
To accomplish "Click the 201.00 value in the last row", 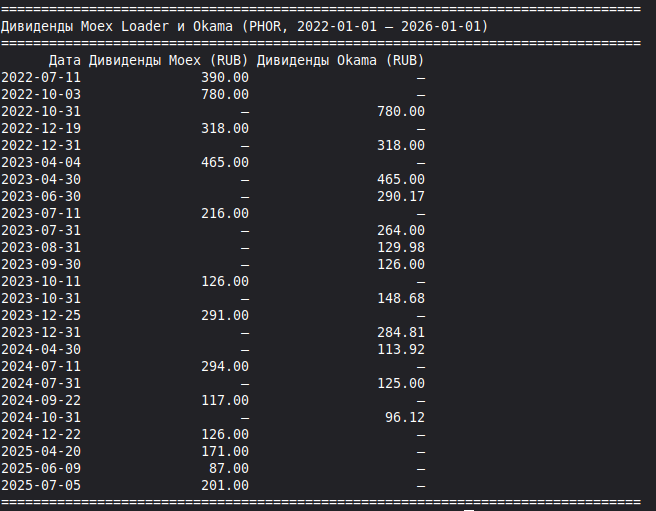I will pyautogui.click(x=224, y=485).
